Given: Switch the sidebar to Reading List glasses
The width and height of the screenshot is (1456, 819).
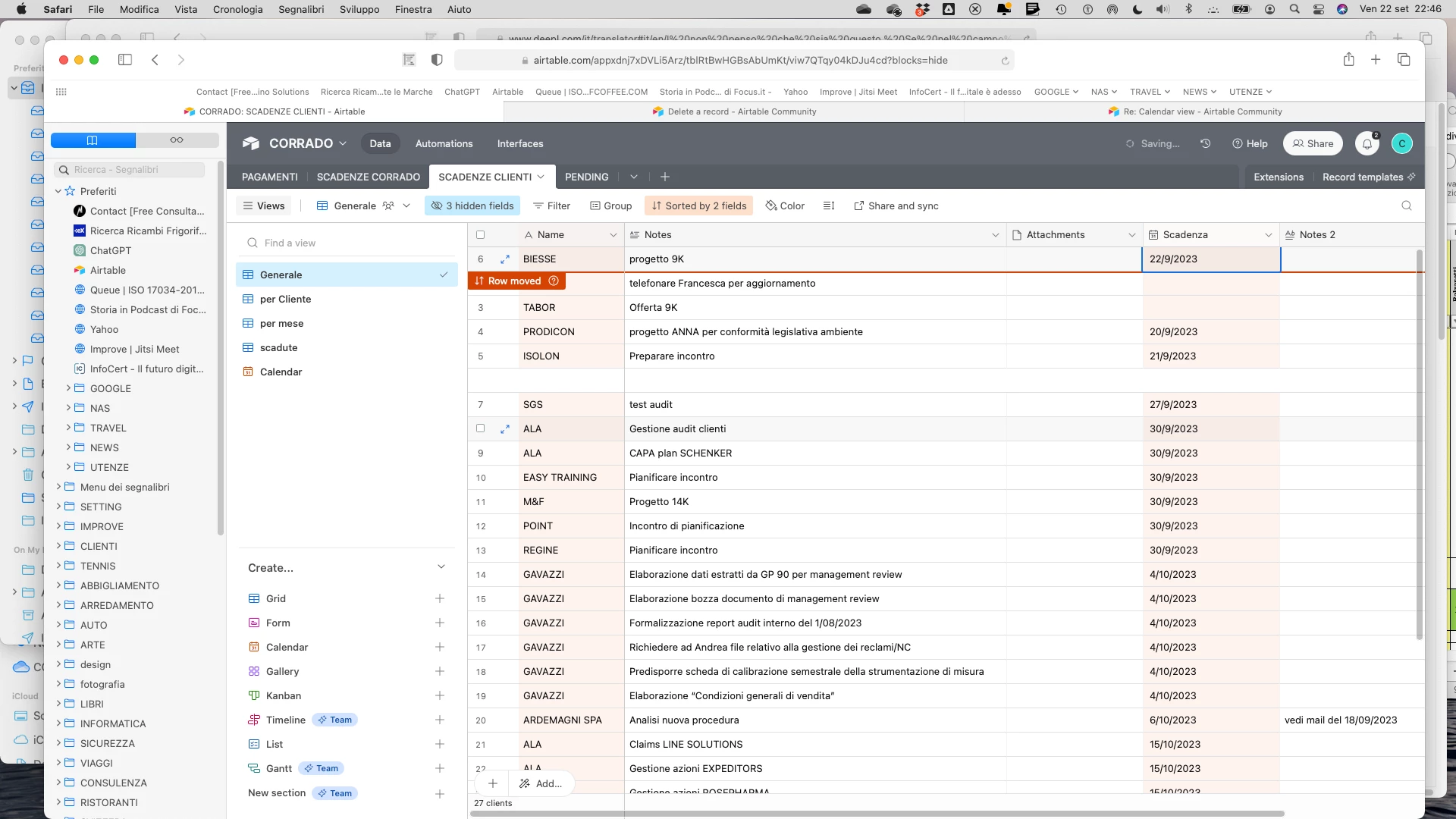Looking at the screenshot, I should coord(177,140).
